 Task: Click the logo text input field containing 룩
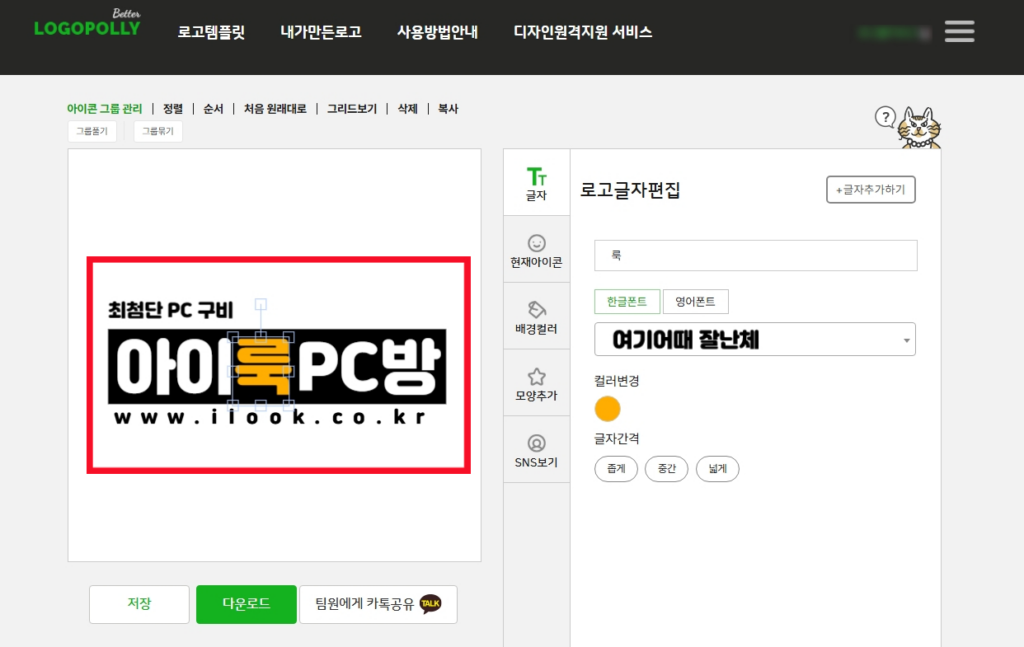click(x=756, y=255)
